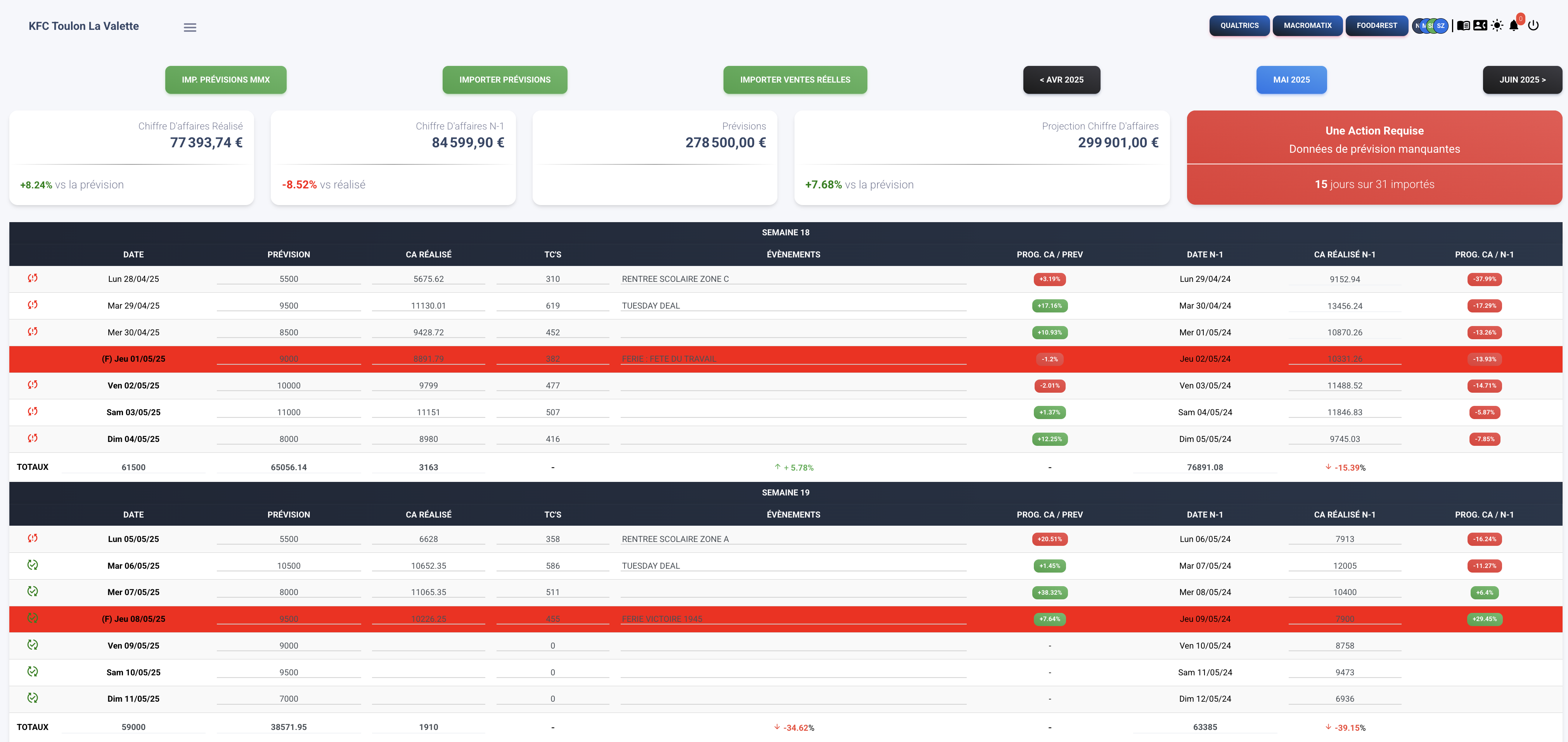Click the (F) Jeu 01/05/25 date cell
Viewport: 1568px width, 742px height.
[133, 359]
